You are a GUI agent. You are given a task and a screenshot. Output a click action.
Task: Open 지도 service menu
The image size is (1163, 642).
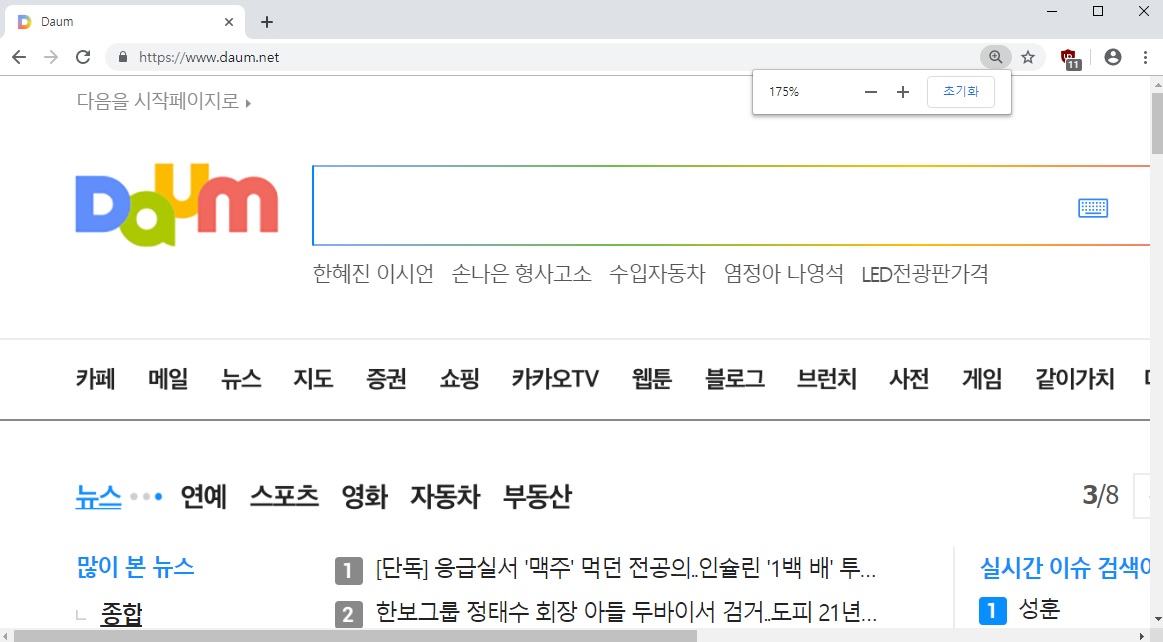tap(313, 379)
